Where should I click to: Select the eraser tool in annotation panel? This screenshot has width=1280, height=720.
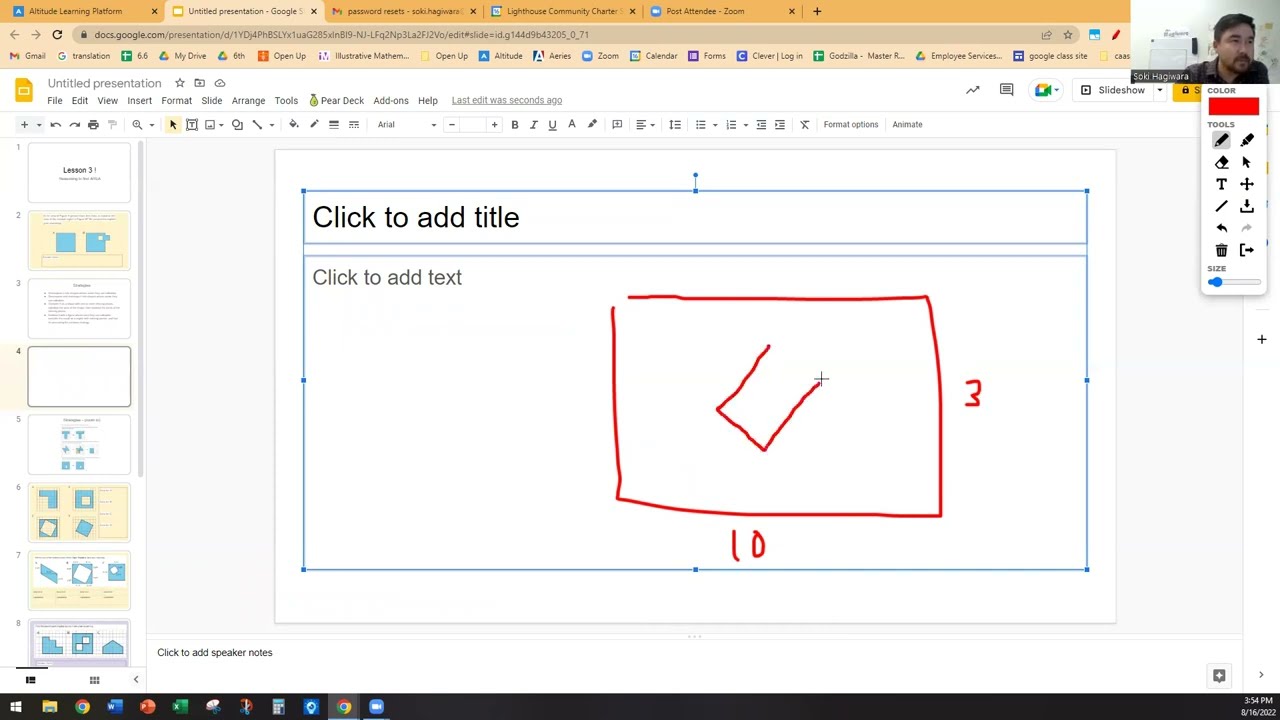[1221, 162]
